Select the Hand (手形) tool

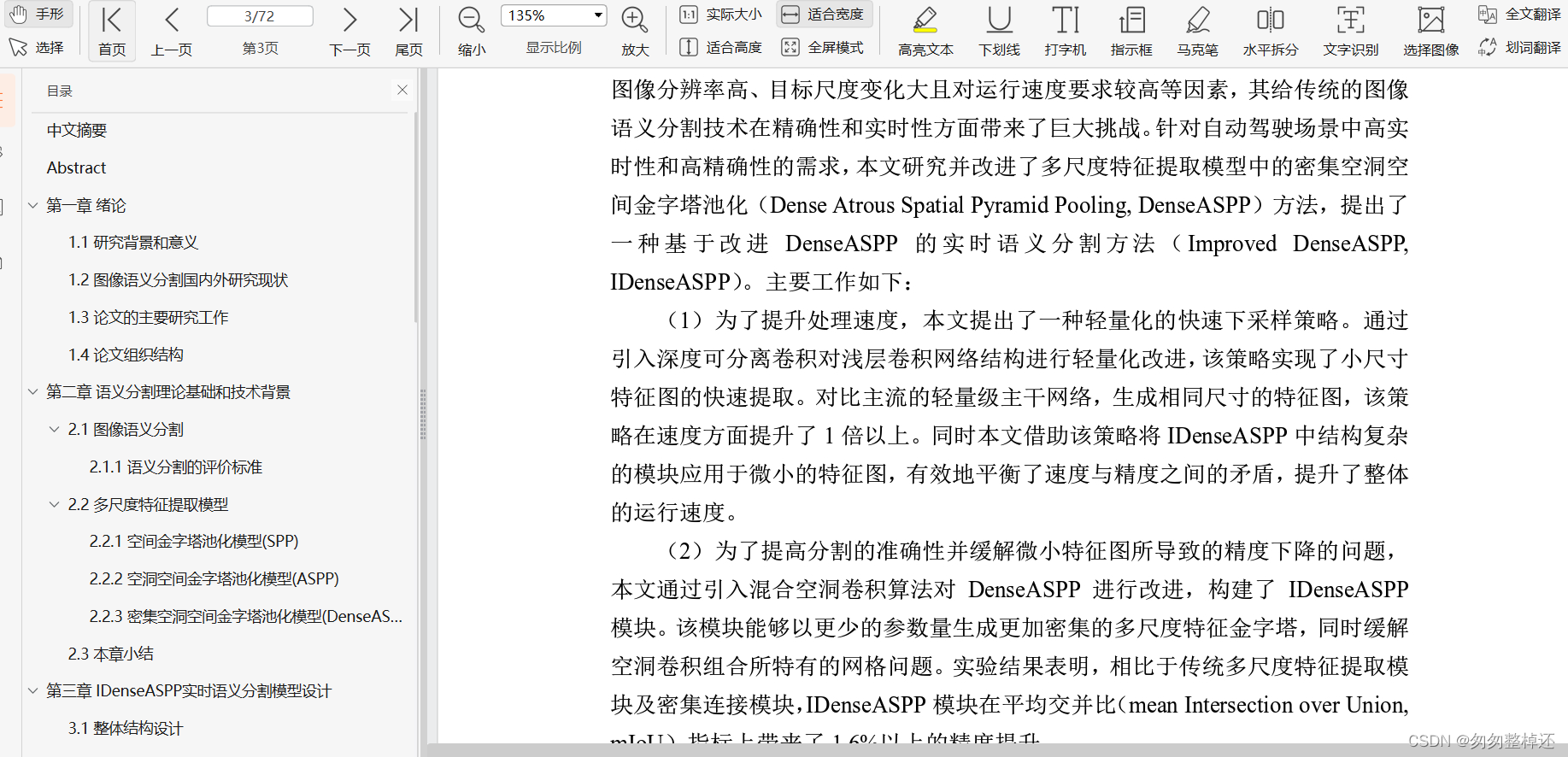[38, 15]
